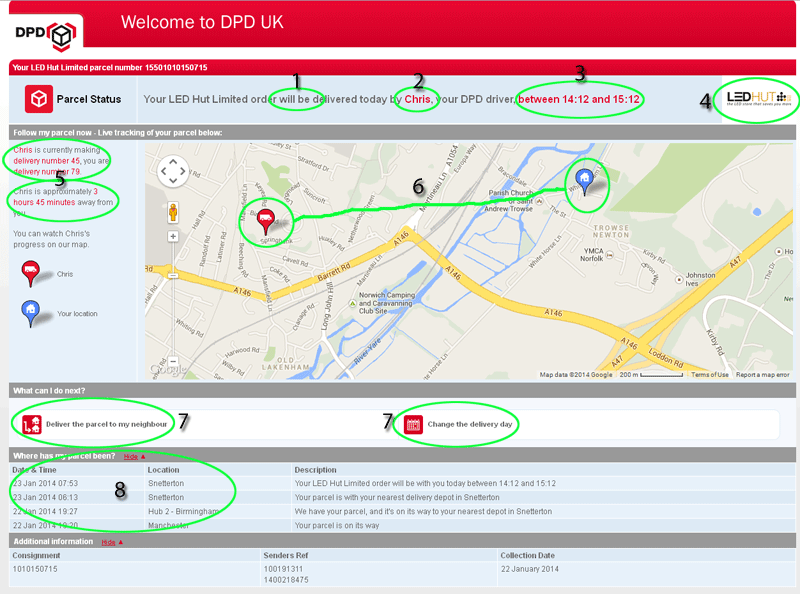Viewport: 800px width, 594px height.
Task: Click the Manchester location cell
Action: click(168, 526)
